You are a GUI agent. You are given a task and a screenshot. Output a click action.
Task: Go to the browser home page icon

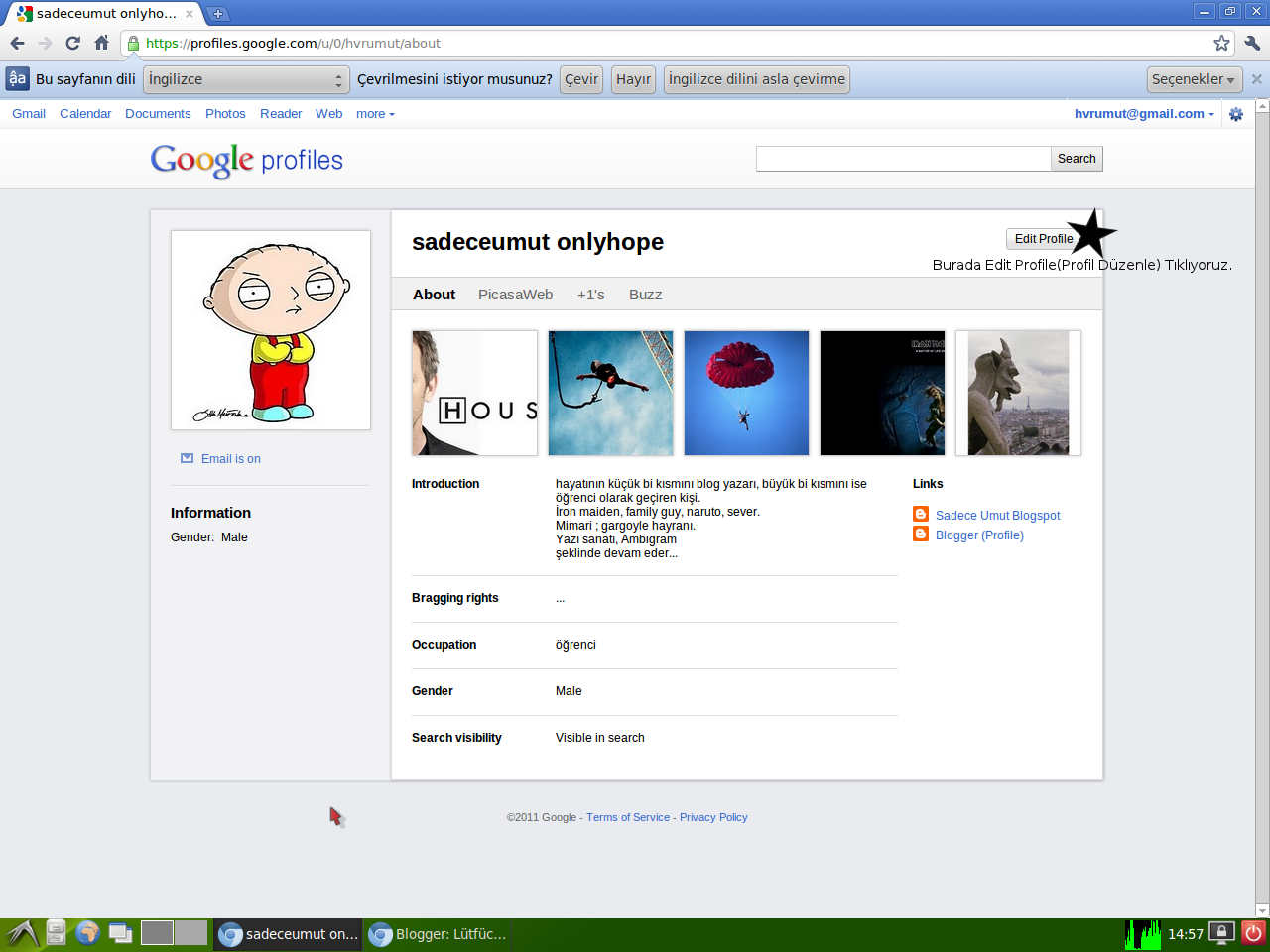coord(101,43)
